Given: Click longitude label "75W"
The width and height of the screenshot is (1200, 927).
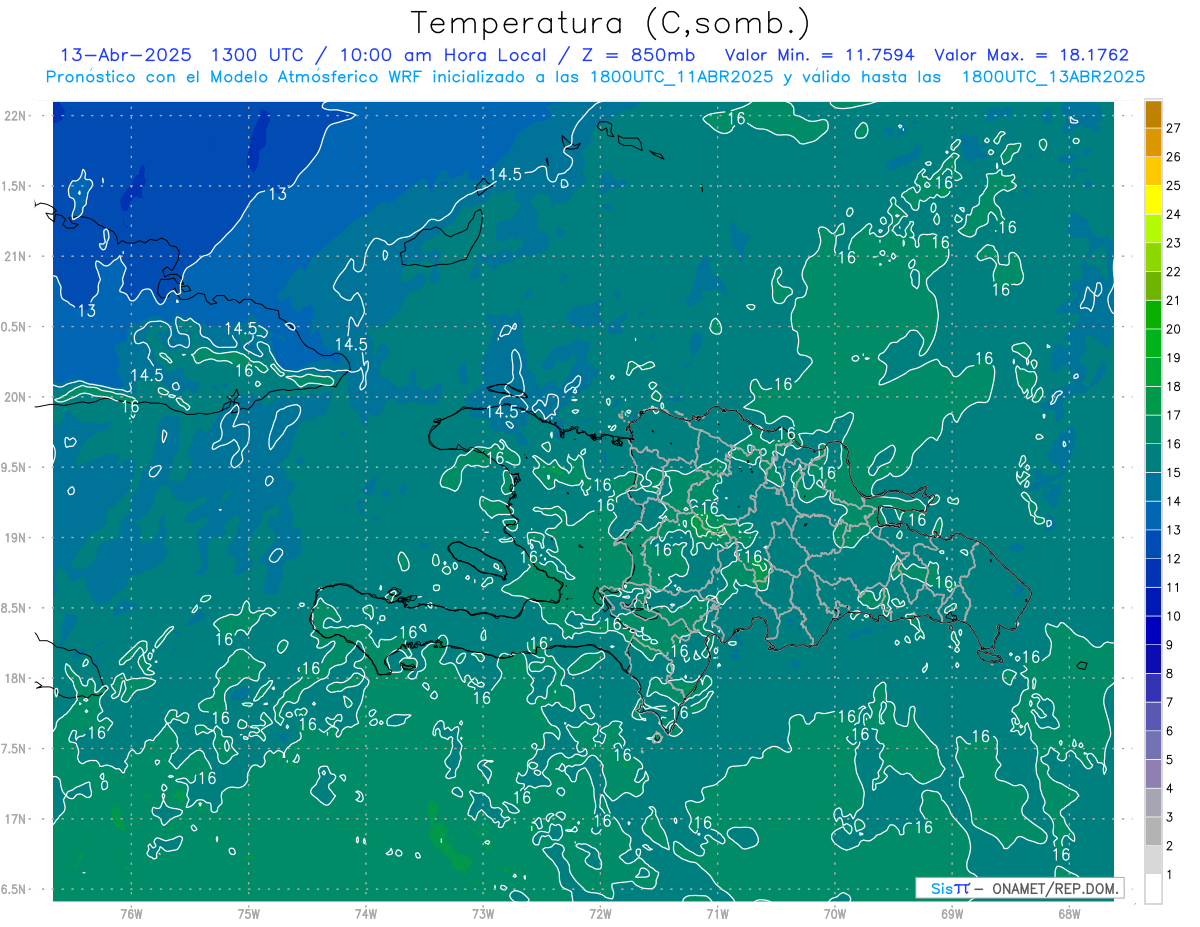Looking at the screenshot, I should click(249, 914).
